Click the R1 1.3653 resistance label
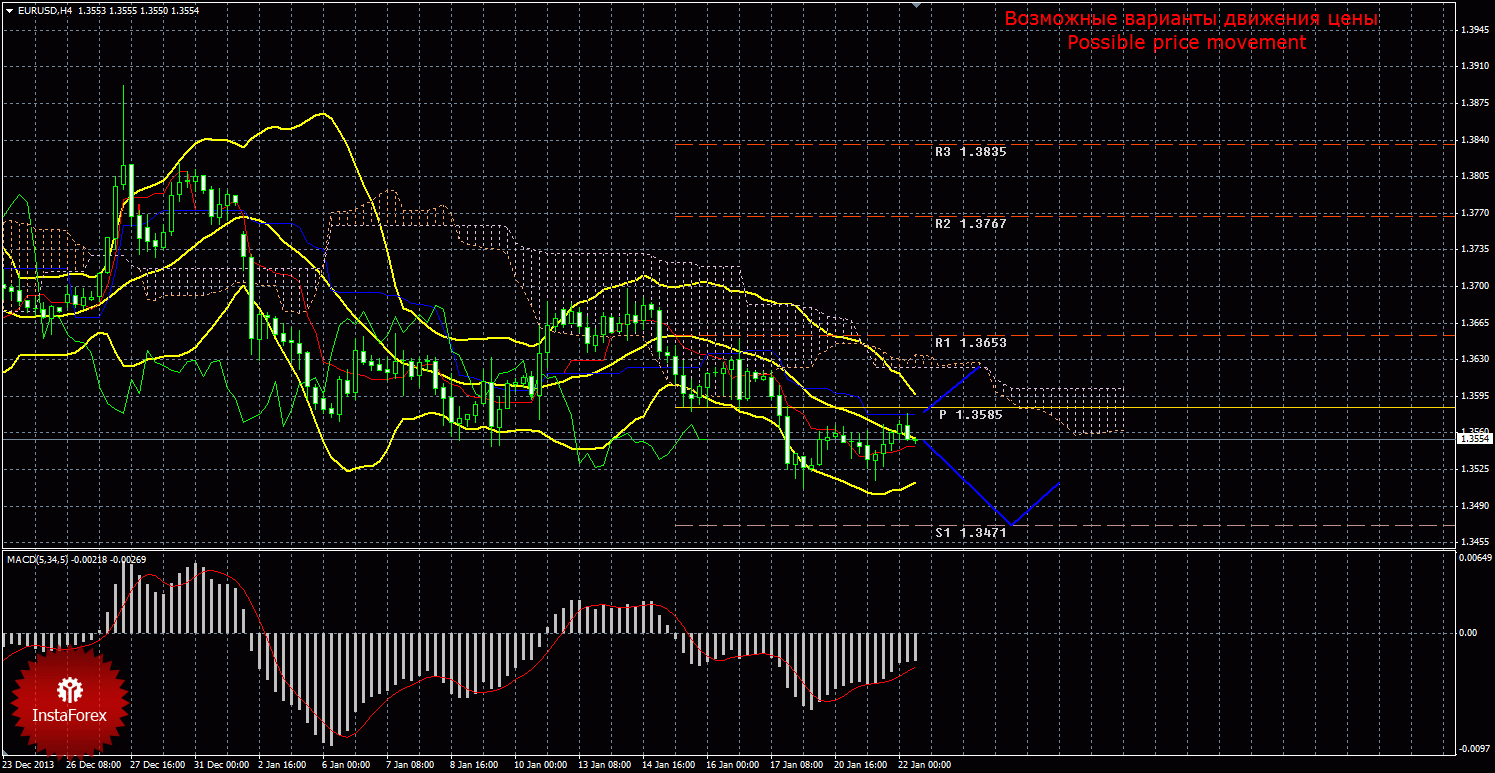 coord(970,343)
